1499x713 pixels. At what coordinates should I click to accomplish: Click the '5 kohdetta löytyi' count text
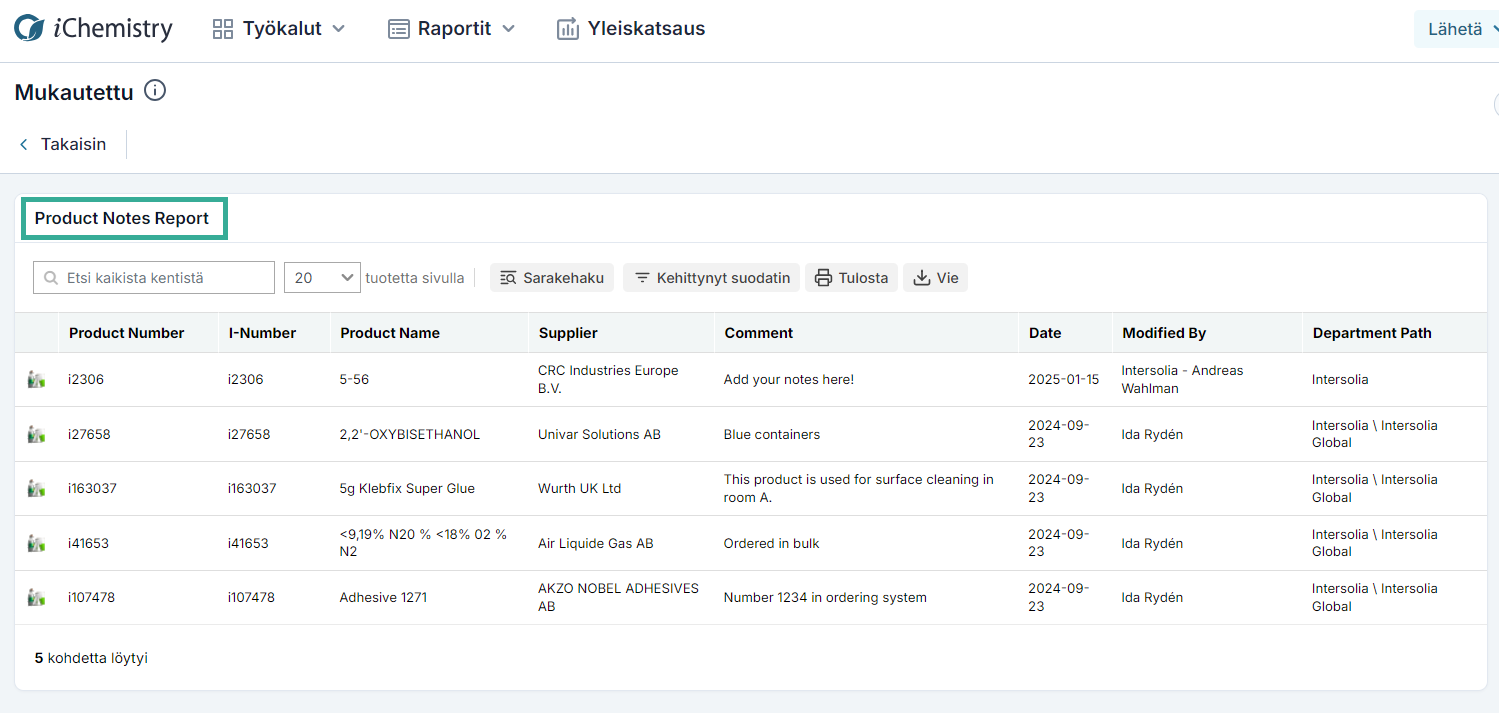(x=91, y=658)
